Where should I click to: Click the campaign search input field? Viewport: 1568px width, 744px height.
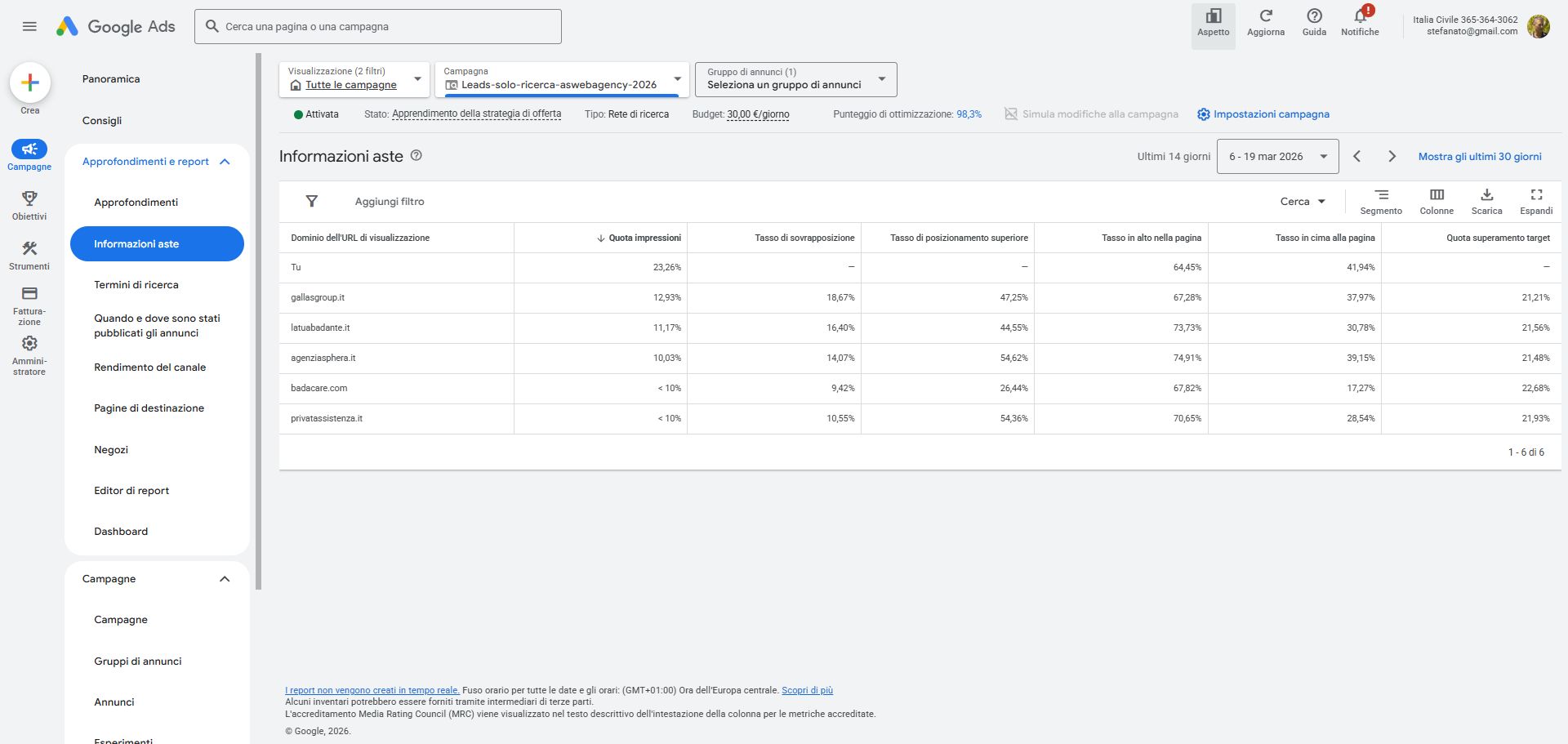pos(378,27)
